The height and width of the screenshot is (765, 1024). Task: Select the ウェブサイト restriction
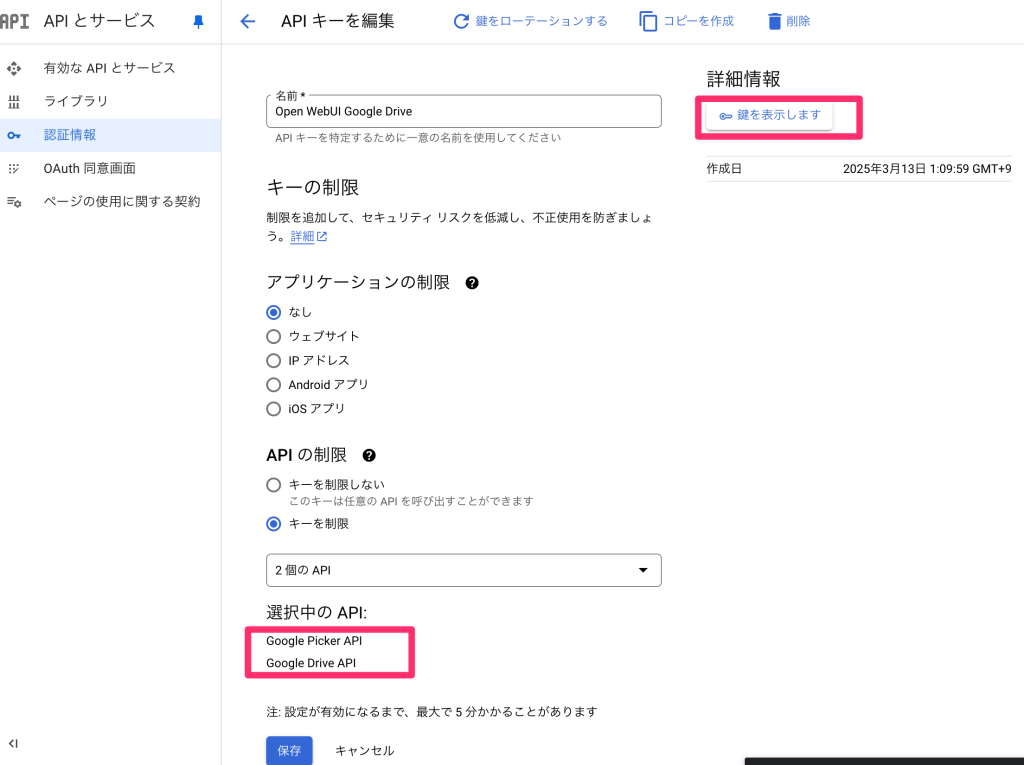274,336
